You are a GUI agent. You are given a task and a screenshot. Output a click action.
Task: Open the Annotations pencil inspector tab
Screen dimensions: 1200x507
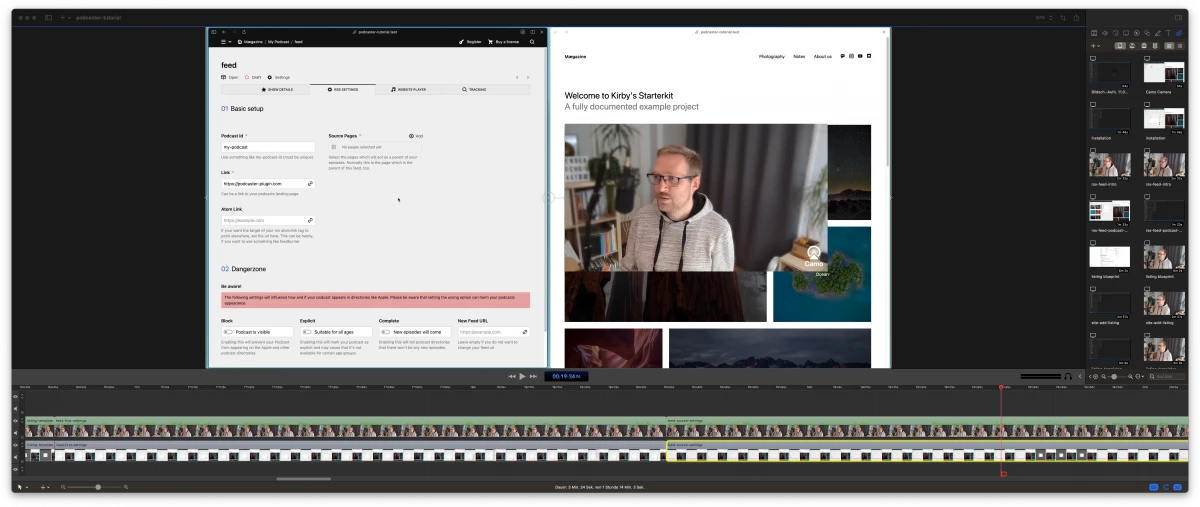pyautogui.click(x=1158, y=33)
